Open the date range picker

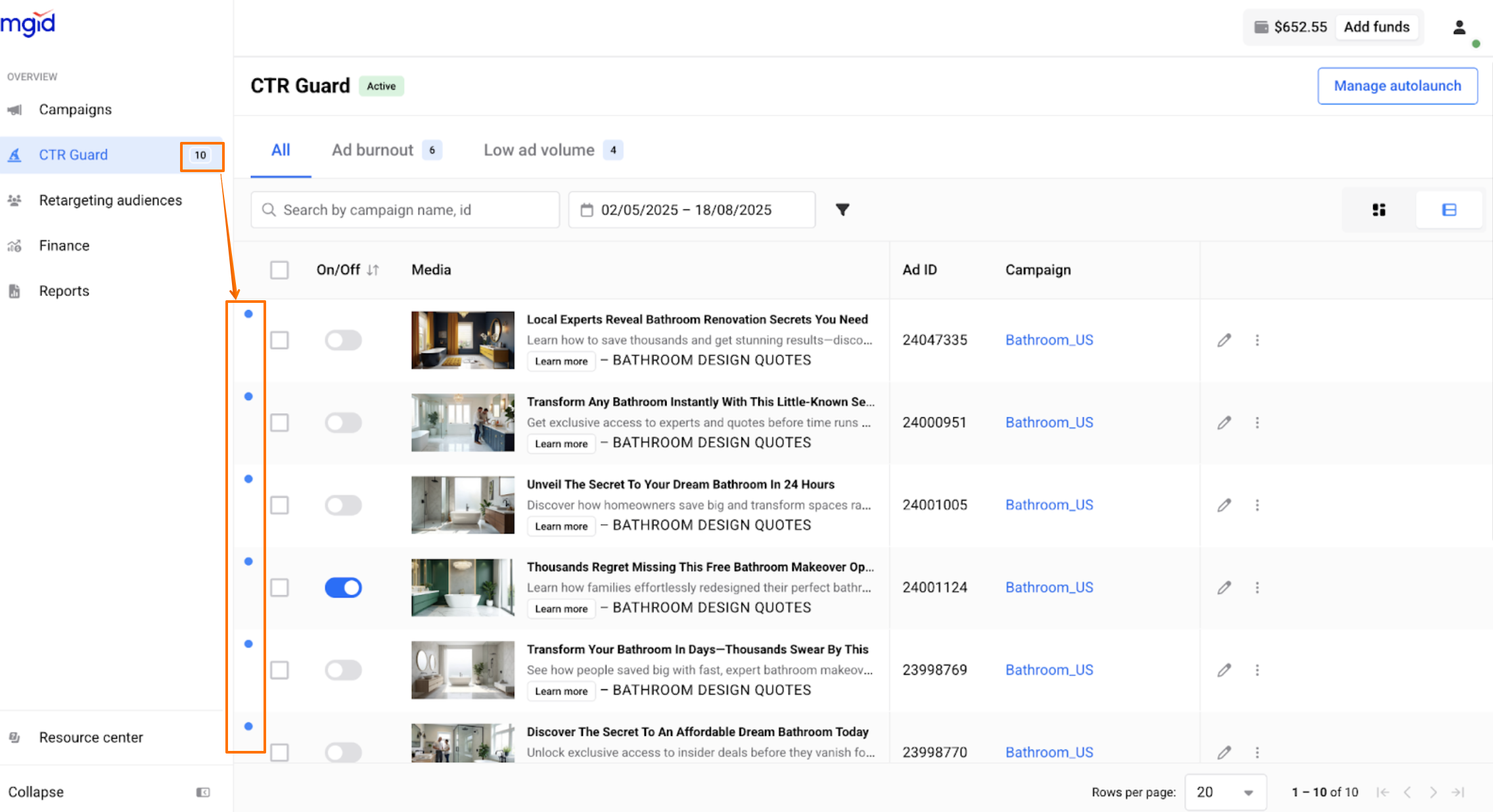(x=691, y=210)
